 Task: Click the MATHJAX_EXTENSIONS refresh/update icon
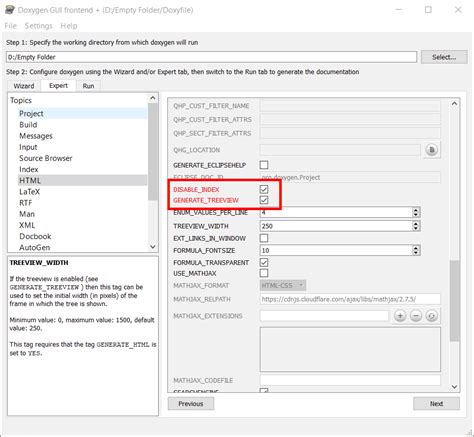431,315
